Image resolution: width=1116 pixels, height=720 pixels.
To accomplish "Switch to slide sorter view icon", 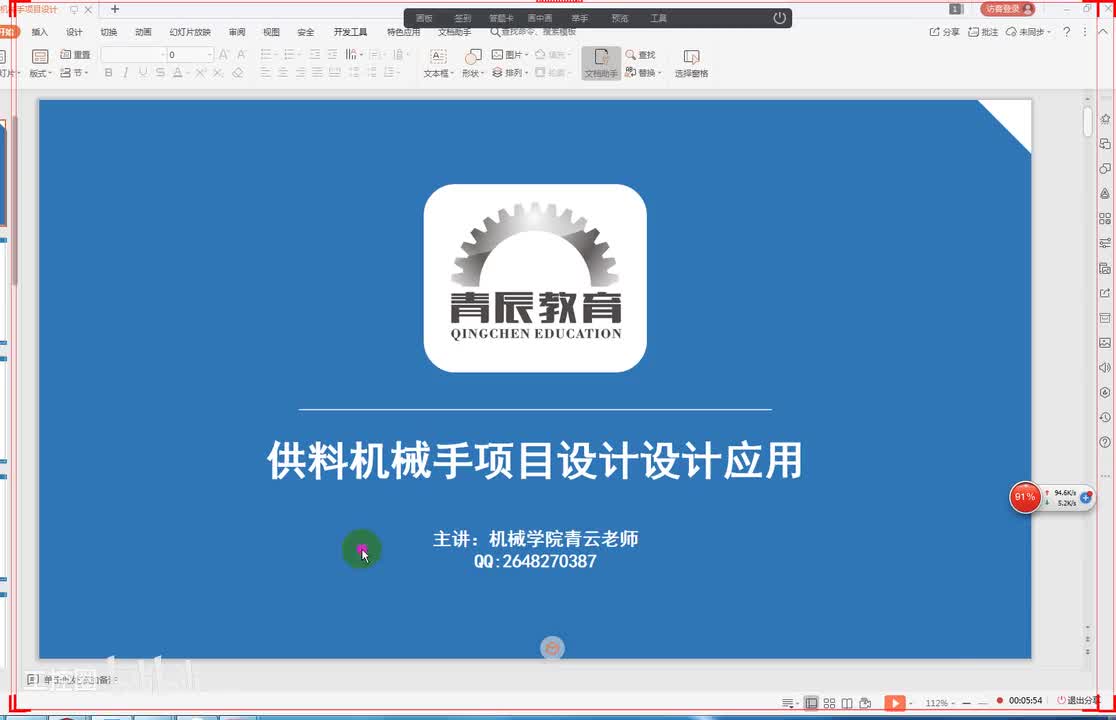I will click(x=829, y=703).
